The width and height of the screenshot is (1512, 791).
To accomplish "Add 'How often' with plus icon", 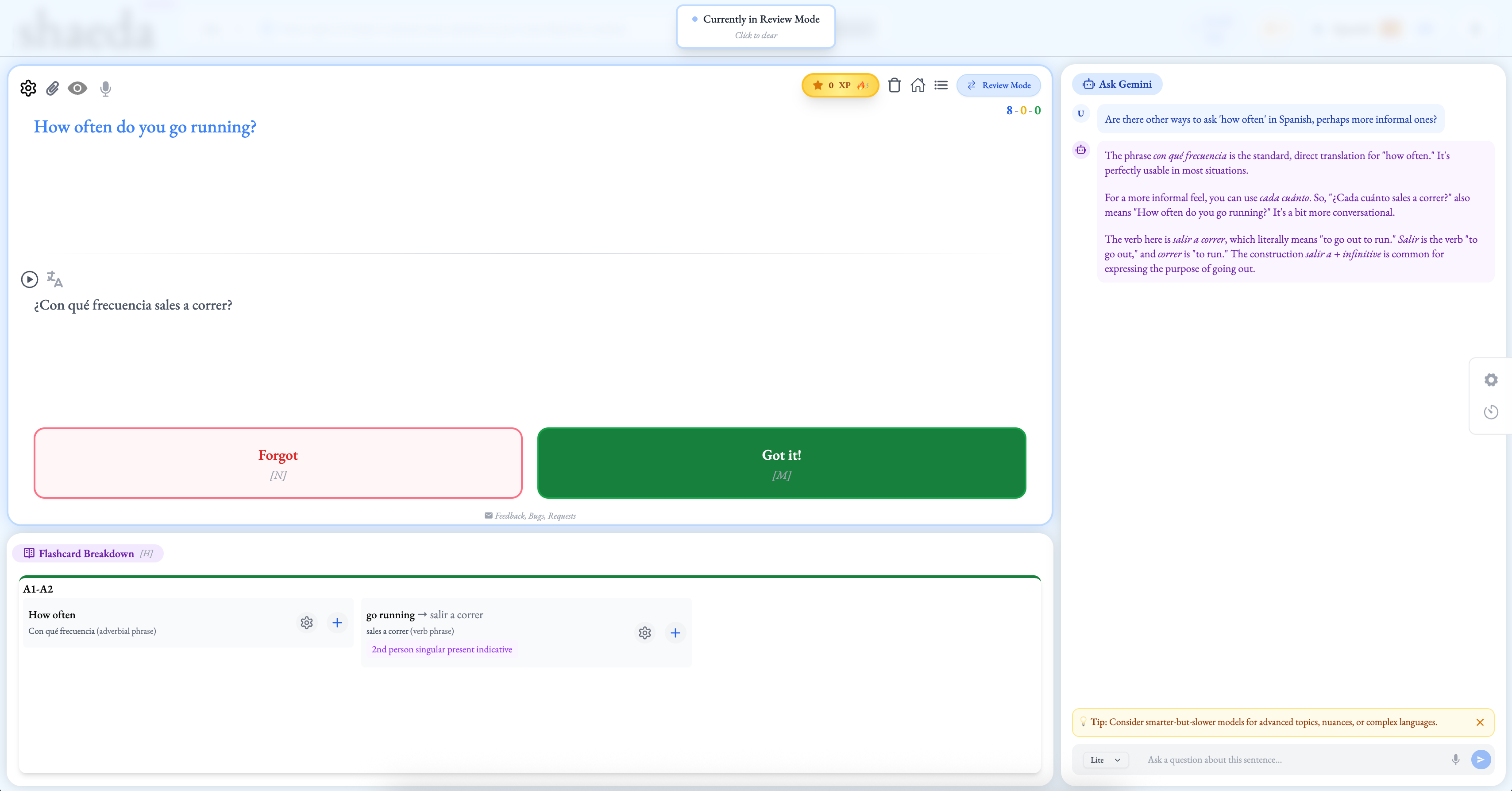I will pyautogui.click(x=337, y=622).
